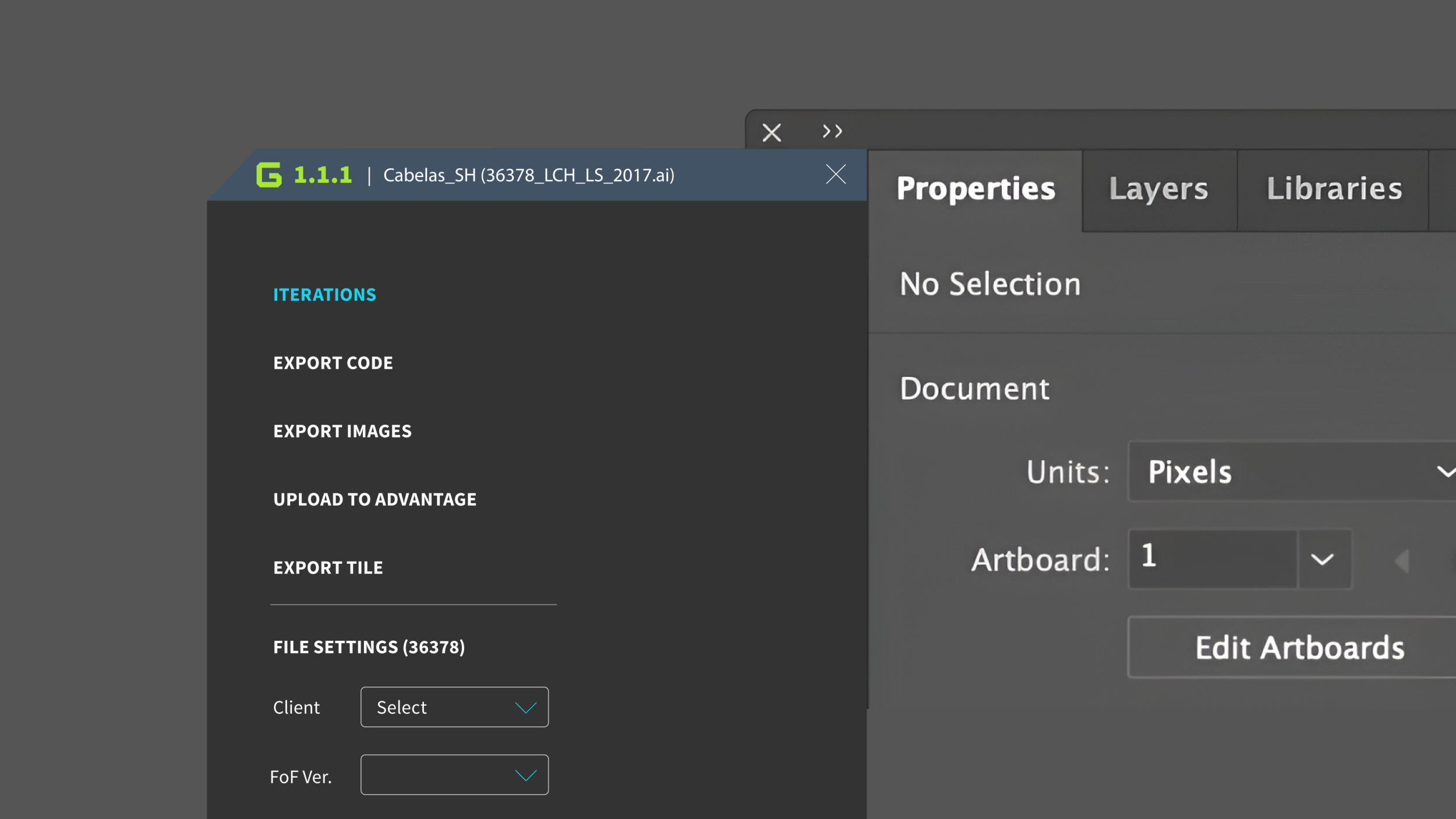This screenshot has height=819, width=1456.
Task: Click the Artboard number input field
Action: click(1211, 559)
